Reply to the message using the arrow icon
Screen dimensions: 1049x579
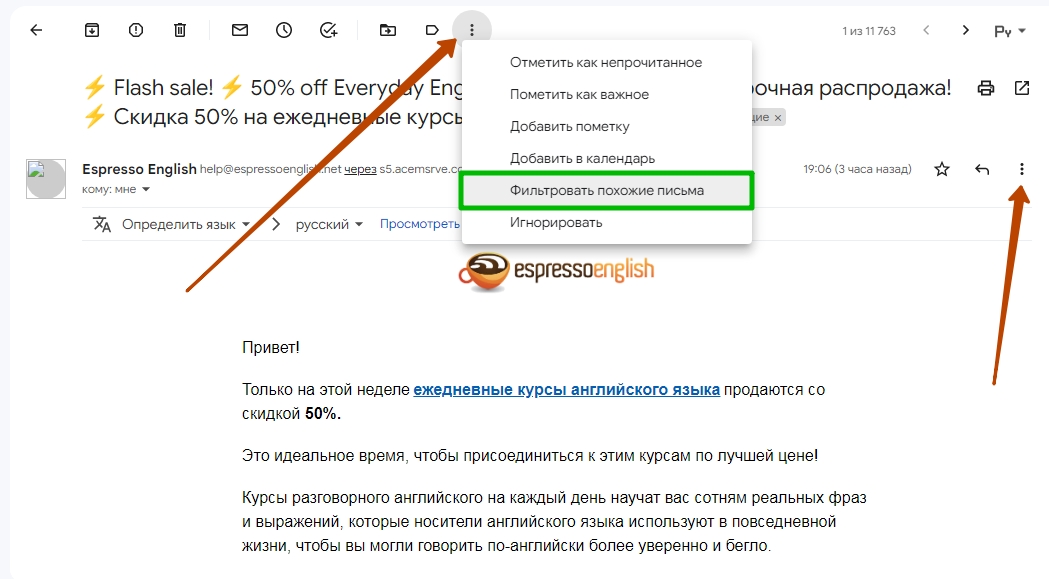[981, 169]
